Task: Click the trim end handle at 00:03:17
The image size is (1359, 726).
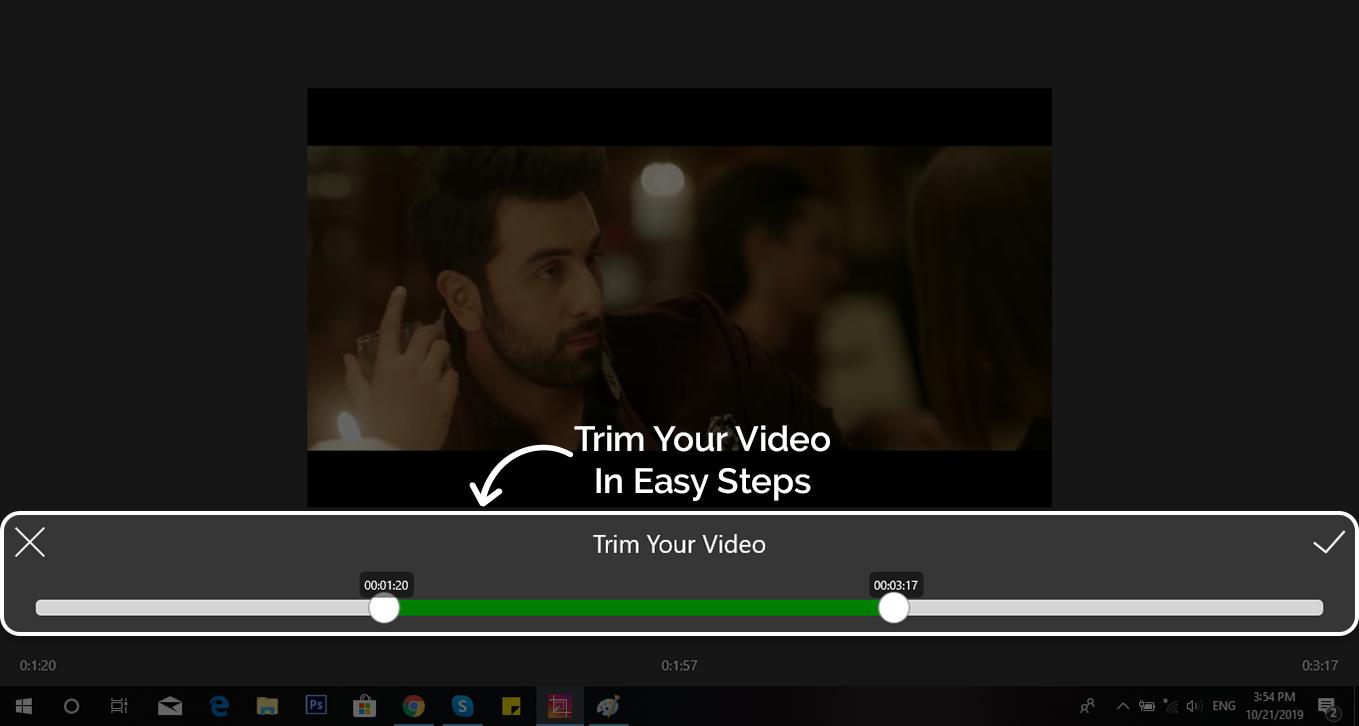Action: (893, 608)
